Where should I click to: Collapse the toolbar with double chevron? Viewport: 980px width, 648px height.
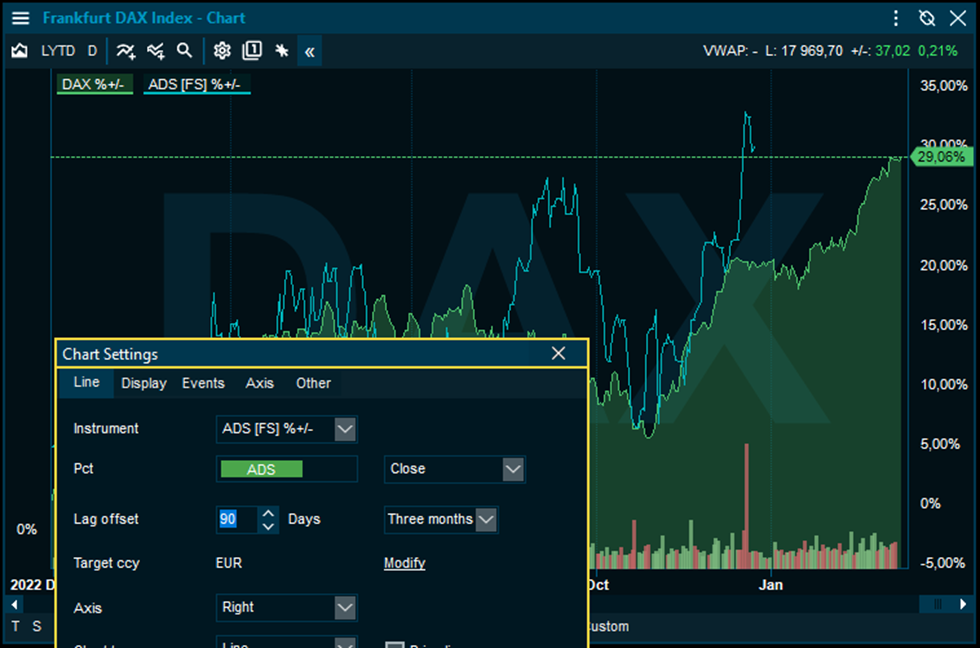(x=310, y=51)
